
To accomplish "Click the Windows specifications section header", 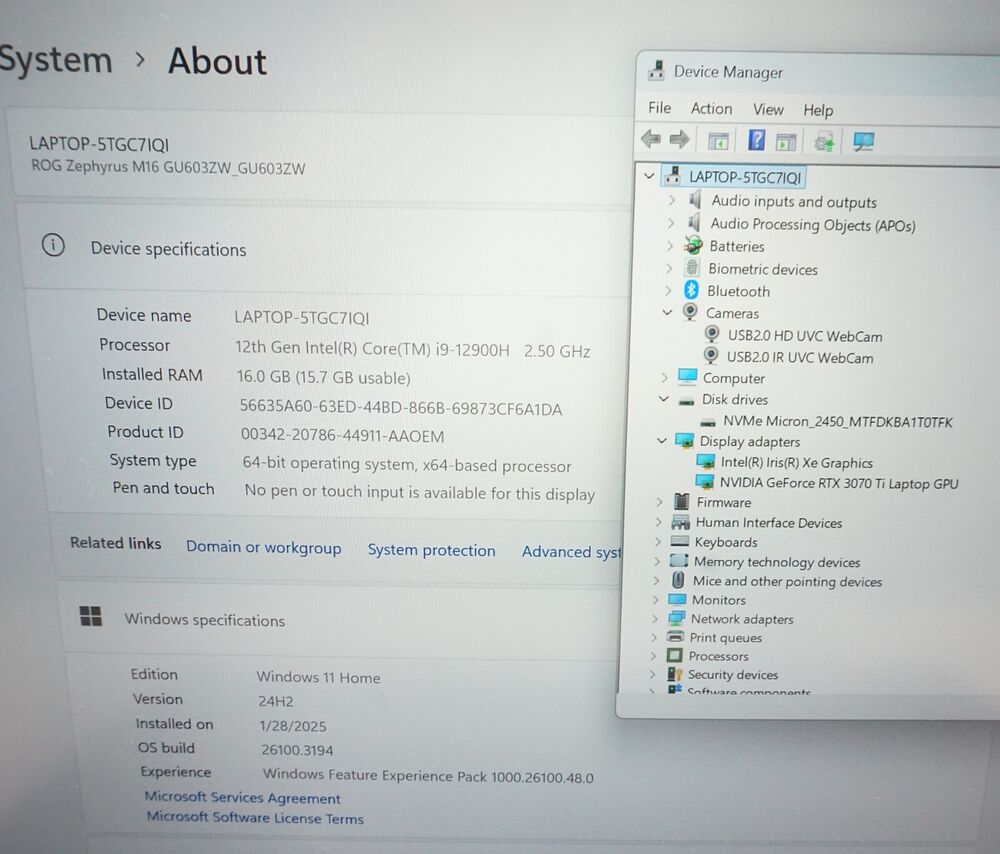I will point(205,619).
